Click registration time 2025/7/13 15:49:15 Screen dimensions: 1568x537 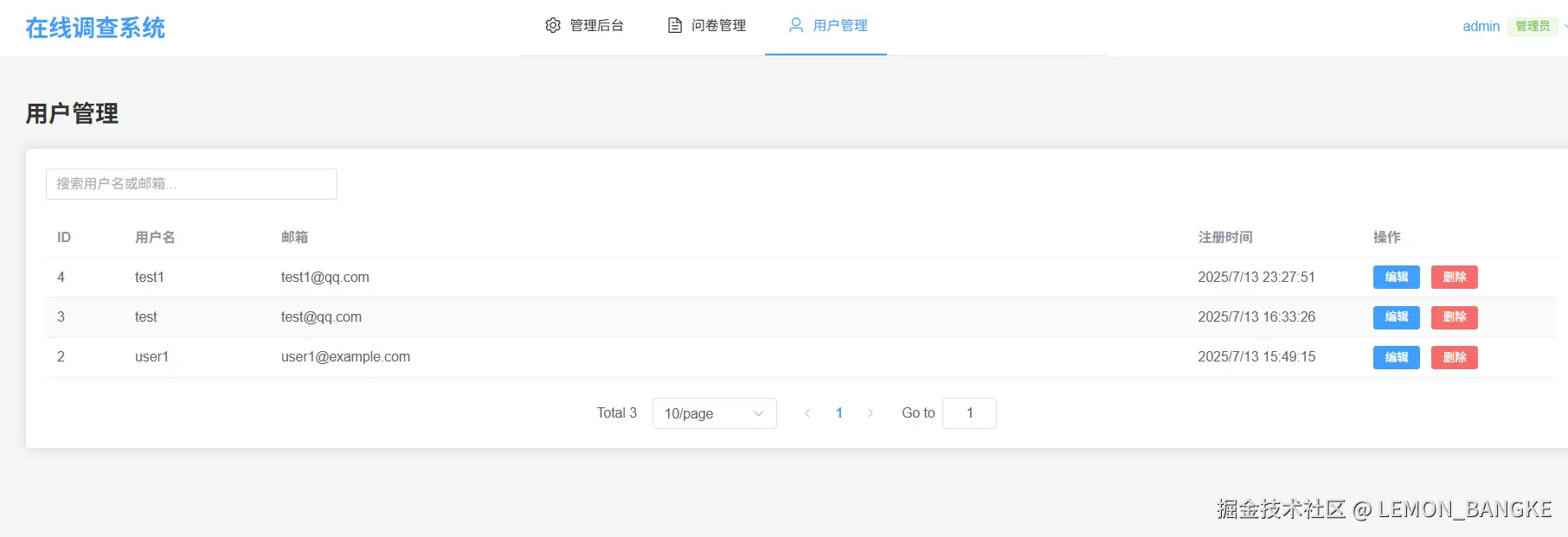pyautogui.click(x=1256, y=357)
